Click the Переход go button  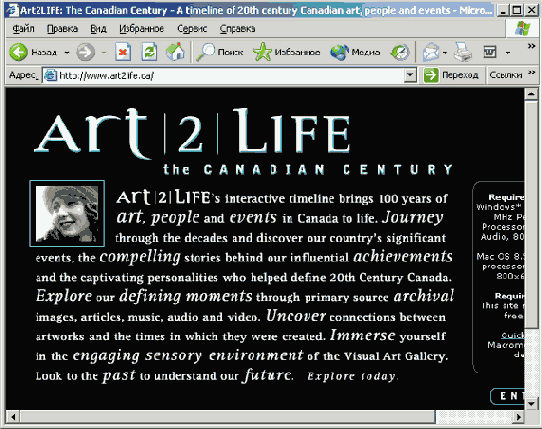(x=451, y=75)
